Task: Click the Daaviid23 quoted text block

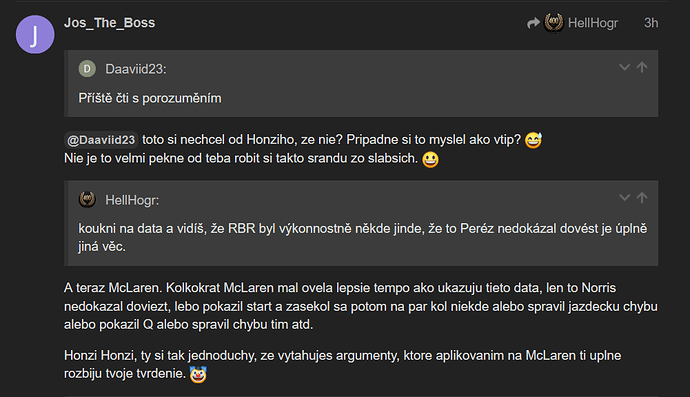Action: [x=150, y=98]
